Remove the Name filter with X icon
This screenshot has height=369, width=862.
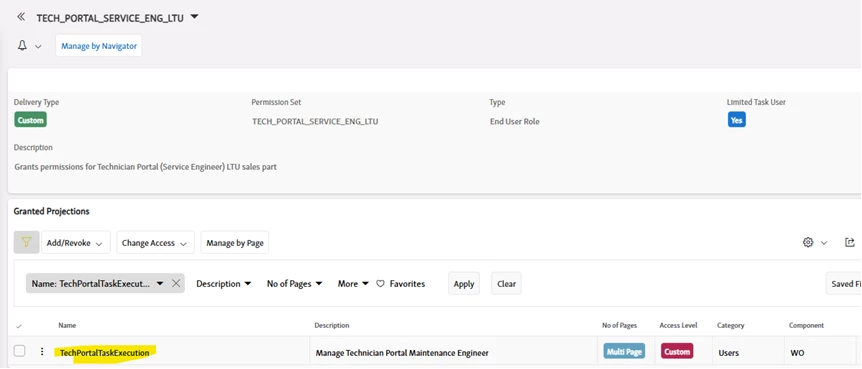(176, 284)
